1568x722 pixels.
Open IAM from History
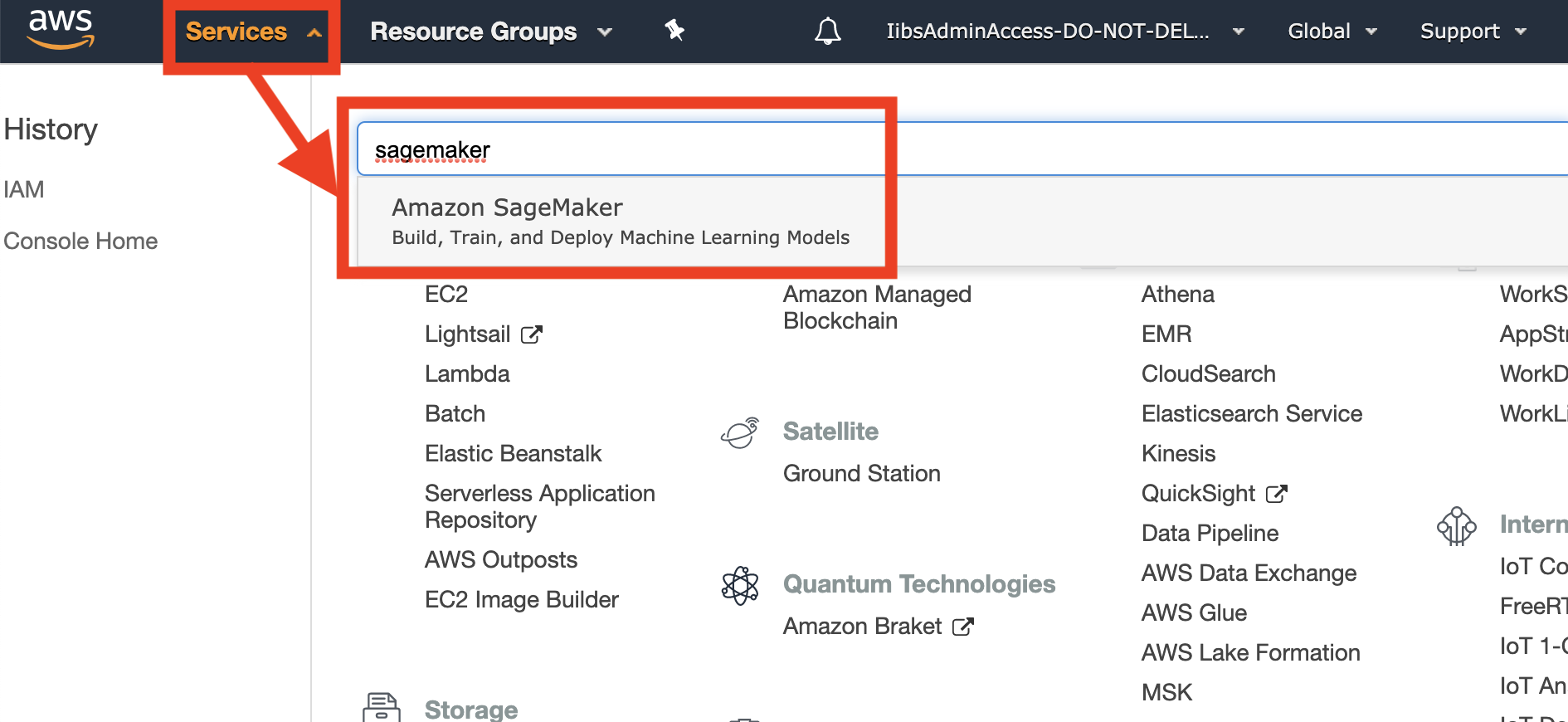pos(24,189)
